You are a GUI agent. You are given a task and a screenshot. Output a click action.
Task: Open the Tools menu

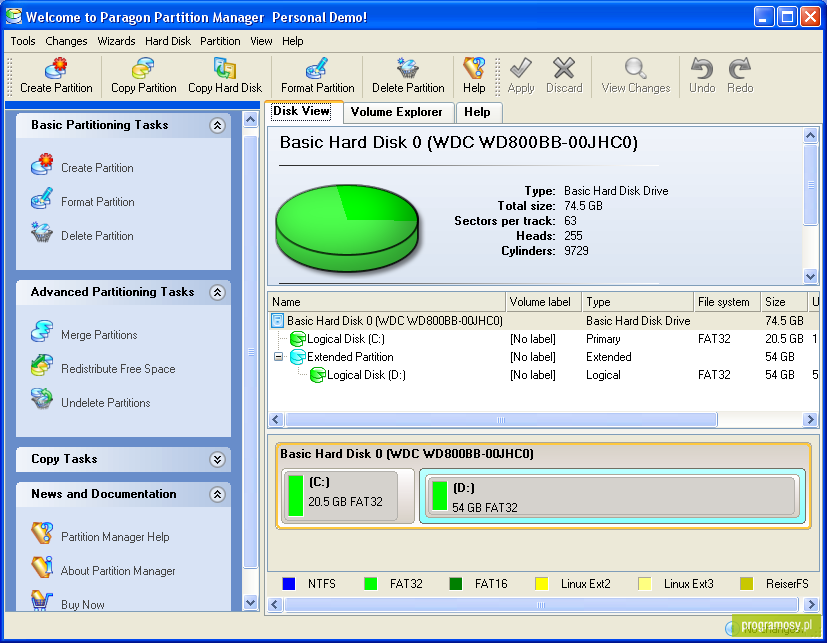23,41
